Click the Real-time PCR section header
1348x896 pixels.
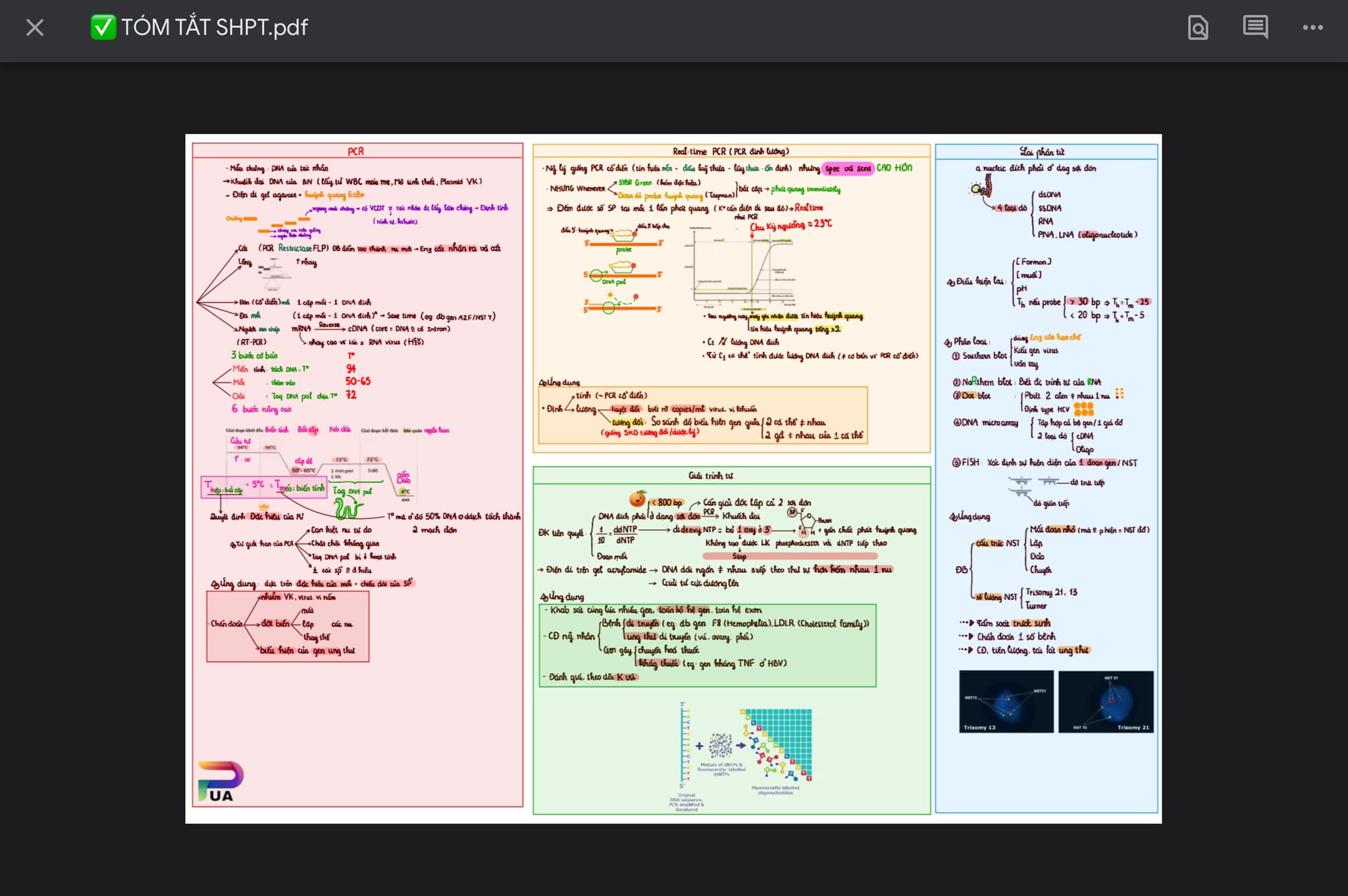[x=731, y=151]
